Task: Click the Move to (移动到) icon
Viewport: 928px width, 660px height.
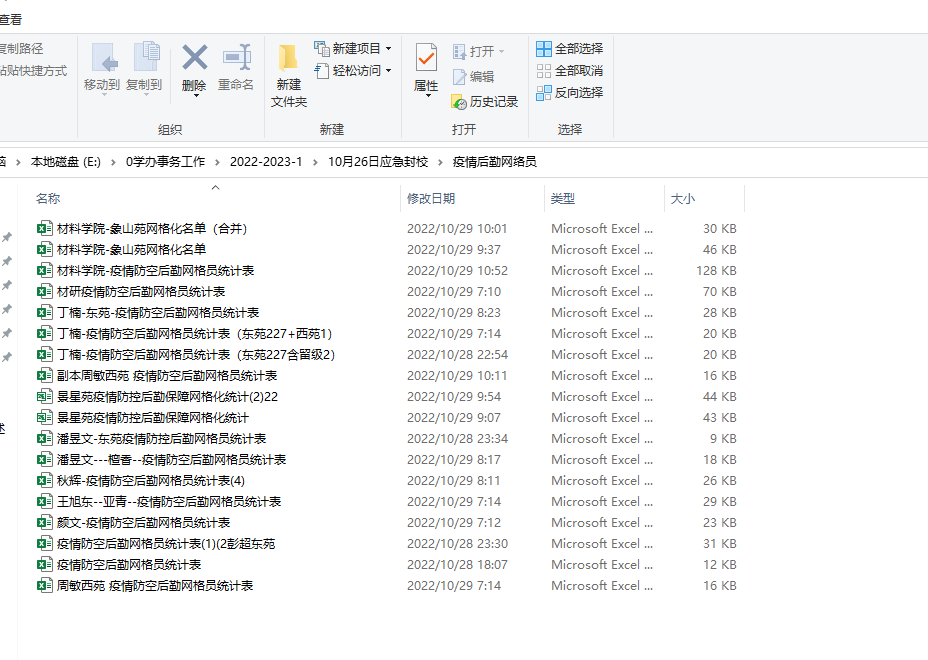Action: [102, 59]
